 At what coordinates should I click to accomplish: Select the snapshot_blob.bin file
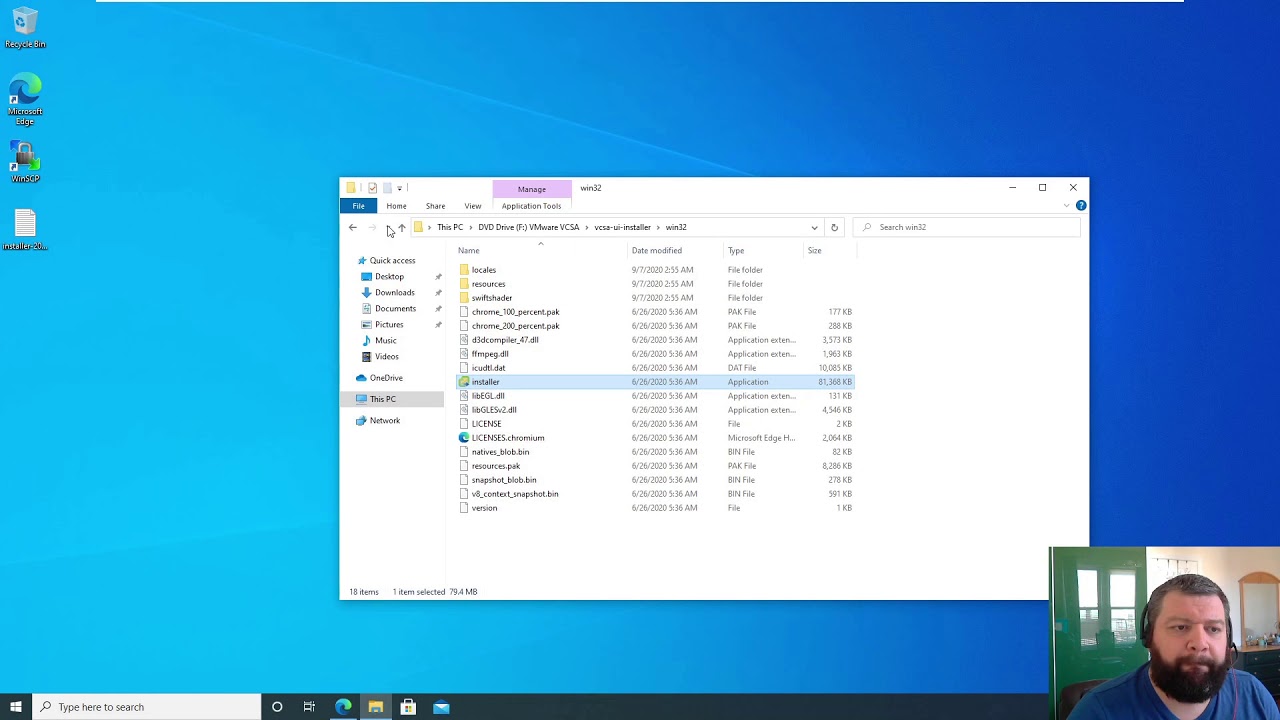[656, 480]
